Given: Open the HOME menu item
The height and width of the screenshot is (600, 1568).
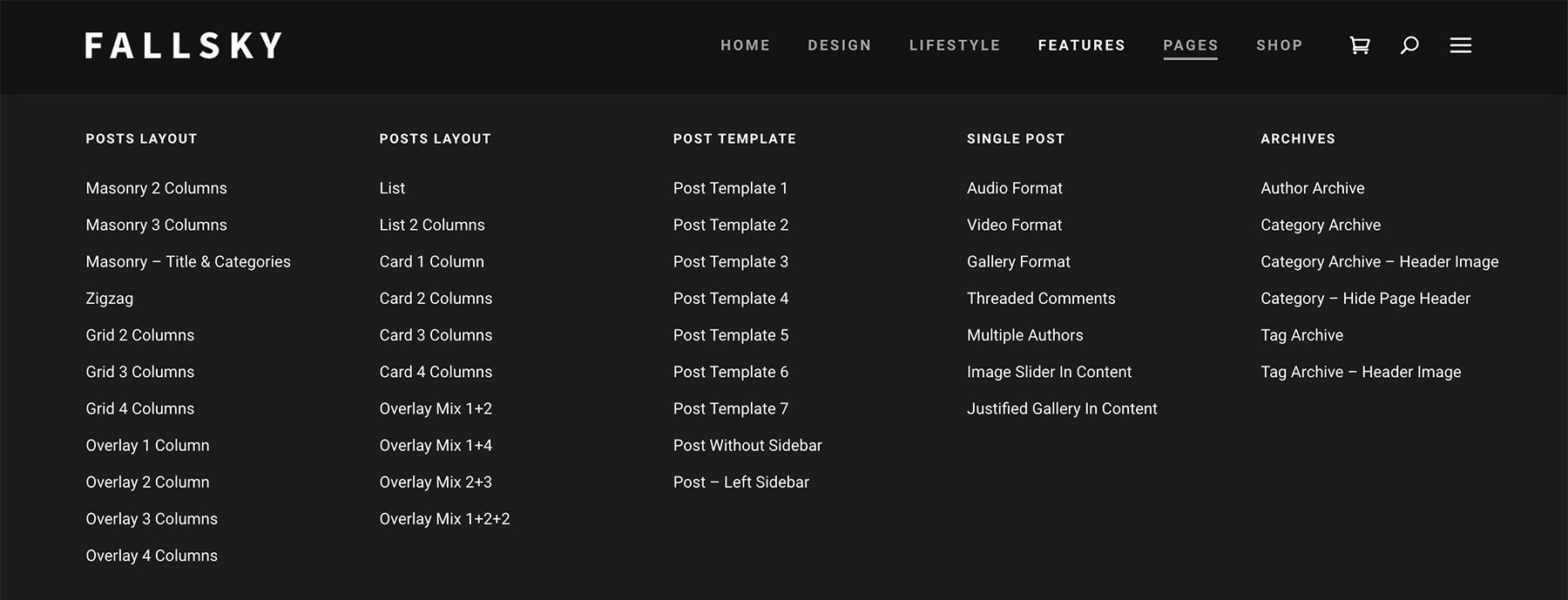Looking at the screenshot, I should point(745,45).
